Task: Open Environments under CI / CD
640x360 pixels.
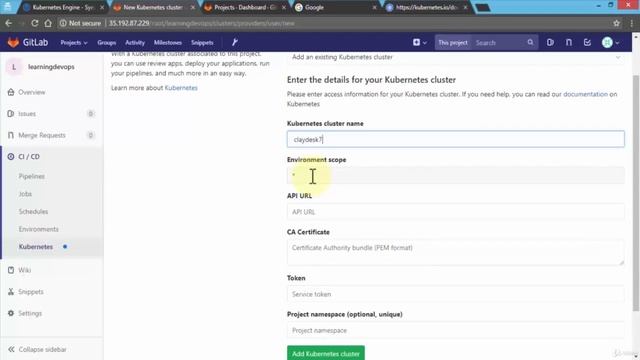Action: 38,229
